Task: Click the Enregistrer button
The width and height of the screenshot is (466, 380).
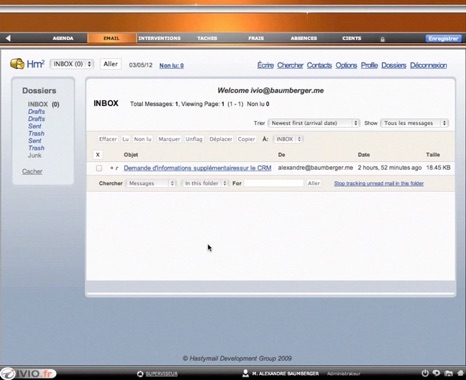Action: tap(443, 38)
